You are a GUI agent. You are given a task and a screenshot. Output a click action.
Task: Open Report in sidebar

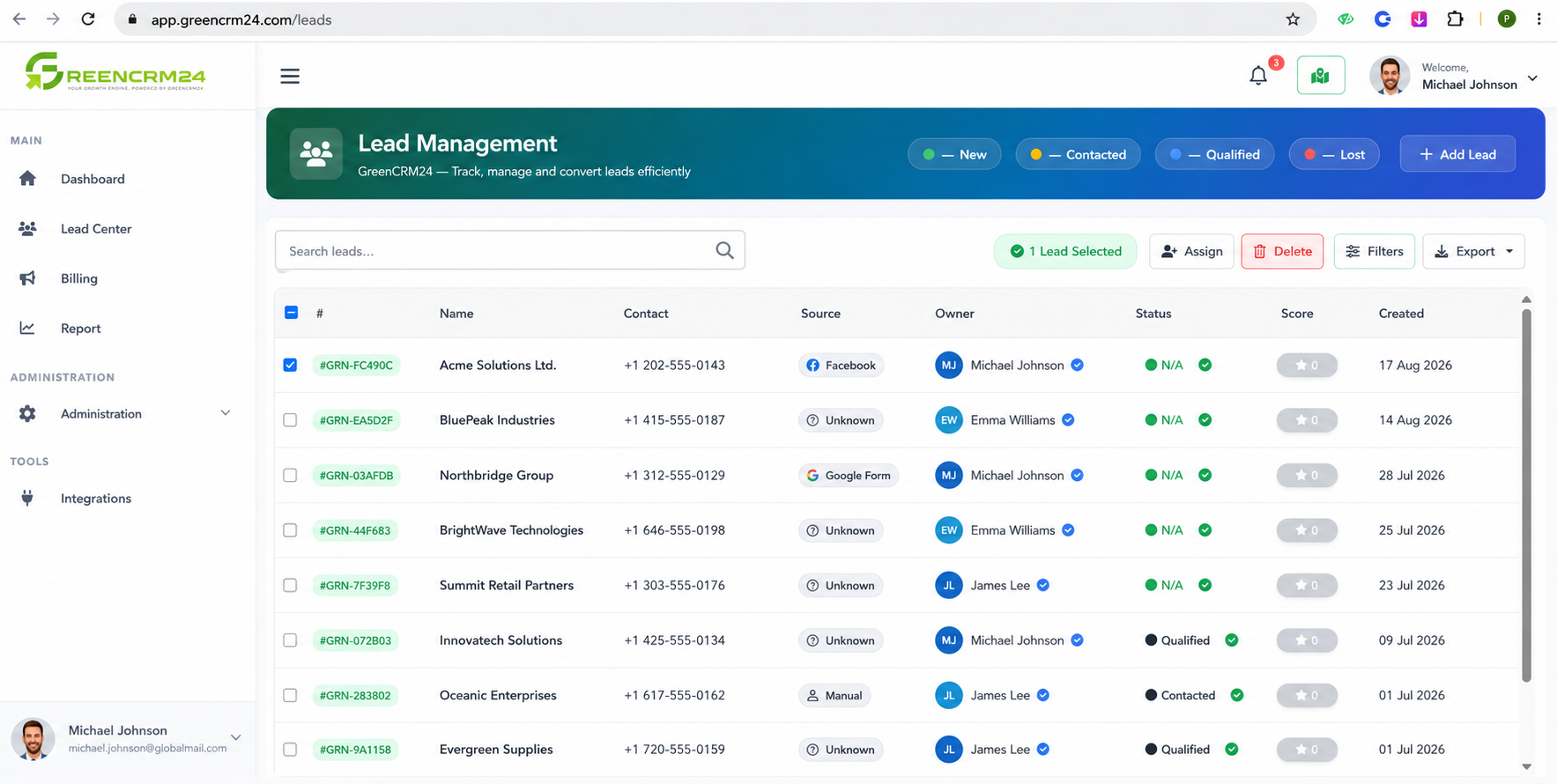pos(81,328)
